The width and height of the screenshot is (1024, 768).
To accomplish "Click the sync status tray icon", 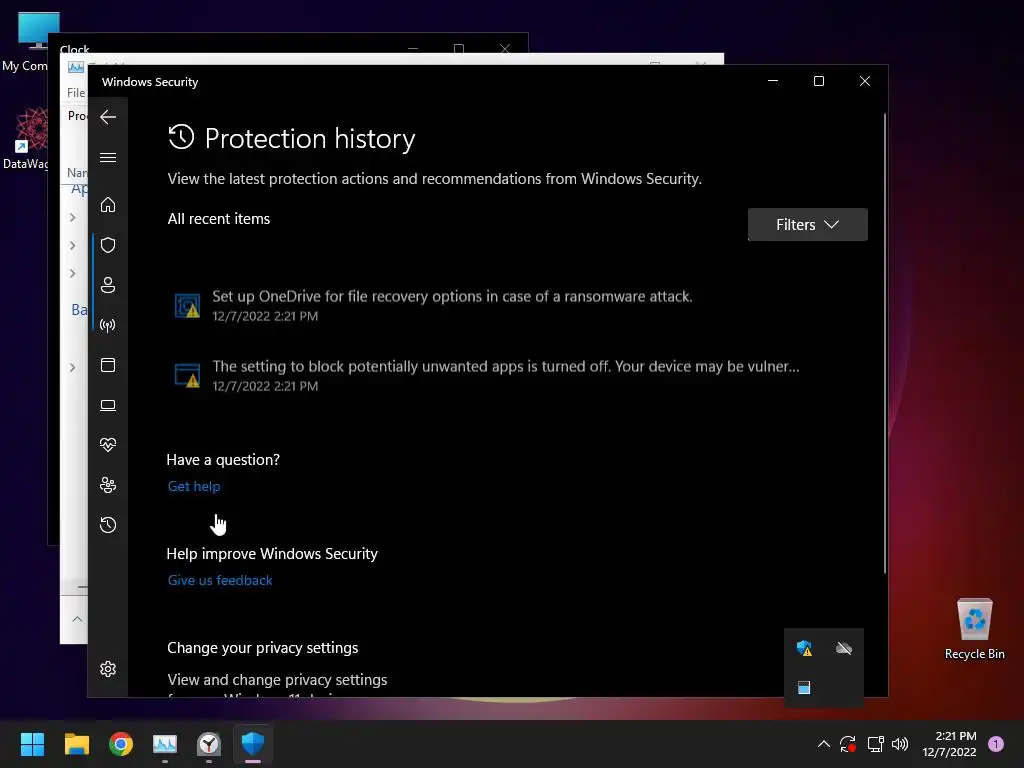I will (848, 744).
